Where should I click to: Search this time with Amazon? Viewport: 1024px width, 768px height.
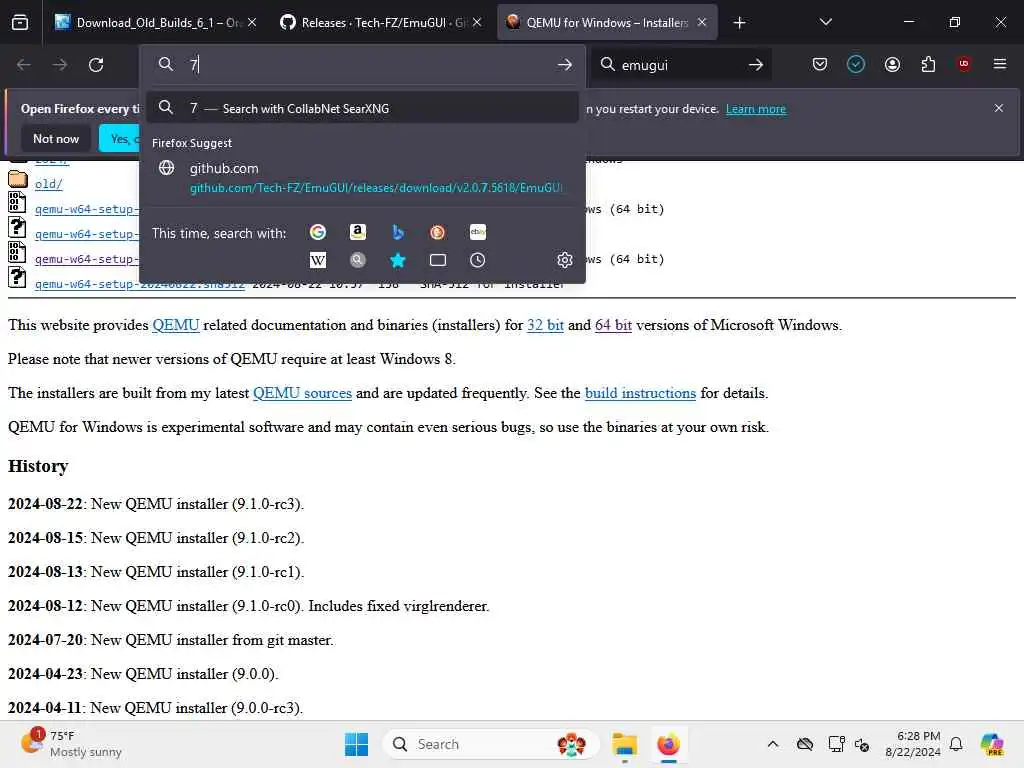pos(358,232)
